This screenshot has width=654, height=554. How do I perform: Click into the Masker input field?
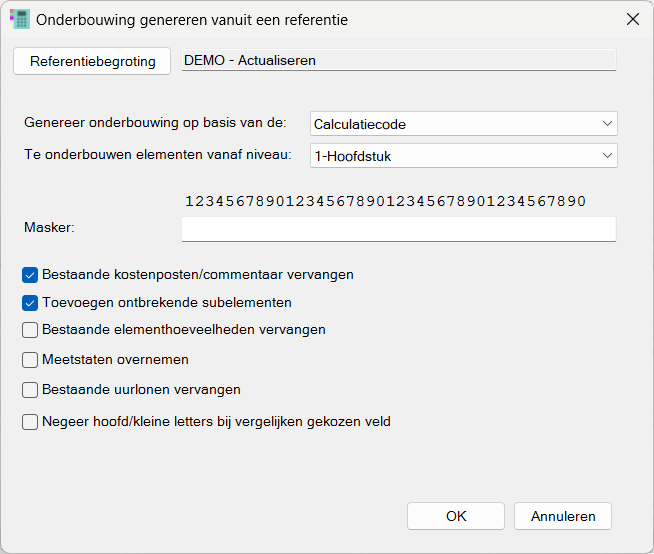pyautogui.click(x=399, y=229)
